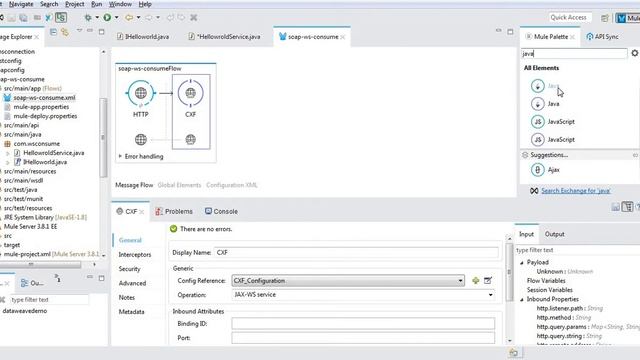The image size is (640, 360).
Task: Select the CXF response icon
Action: click(x=191, y=140)
